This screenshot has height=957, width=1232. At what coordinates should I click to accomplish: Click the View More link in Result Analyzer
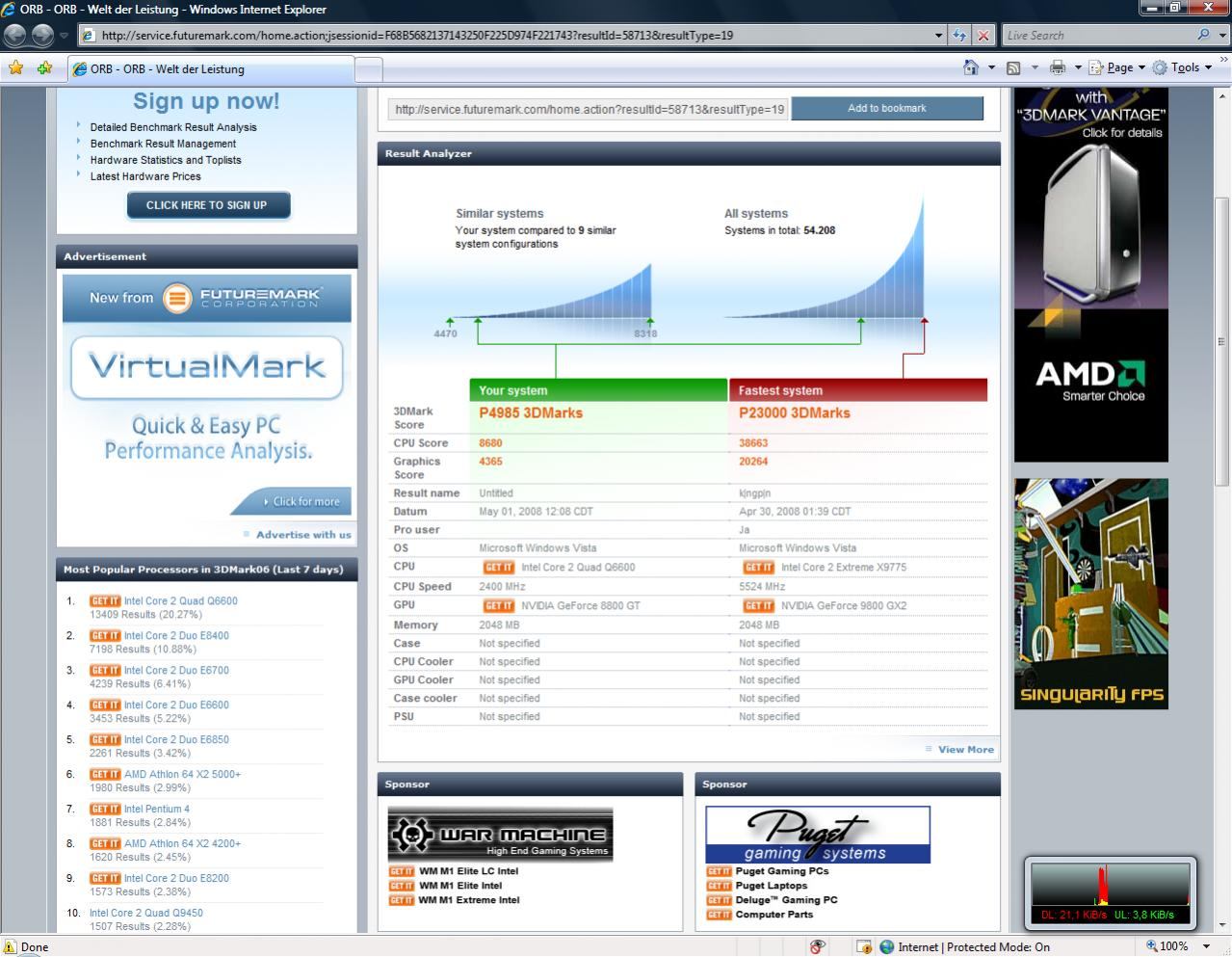[965, 750]
